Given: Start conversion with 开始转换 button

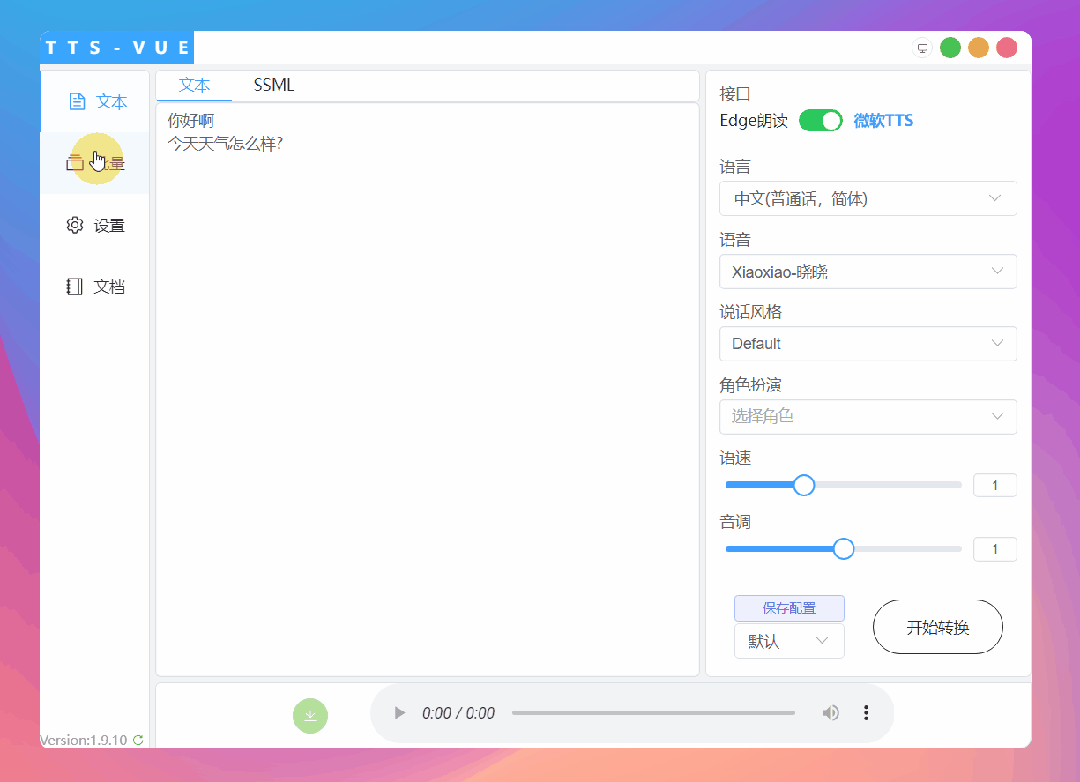Looking at the screenshot, I should tap(937, 627).
